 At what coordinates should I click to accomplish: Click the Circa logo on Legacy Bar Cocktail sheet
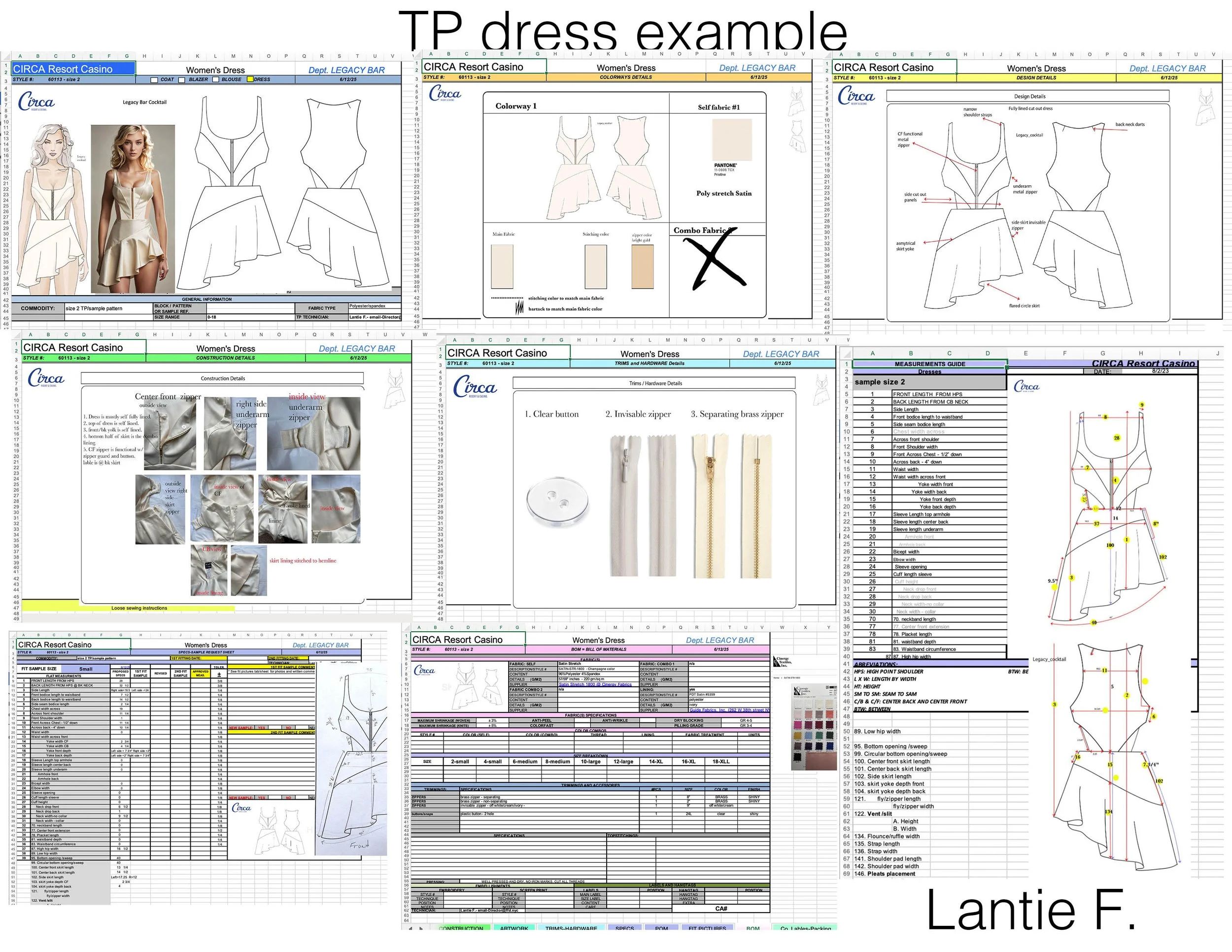36,102
